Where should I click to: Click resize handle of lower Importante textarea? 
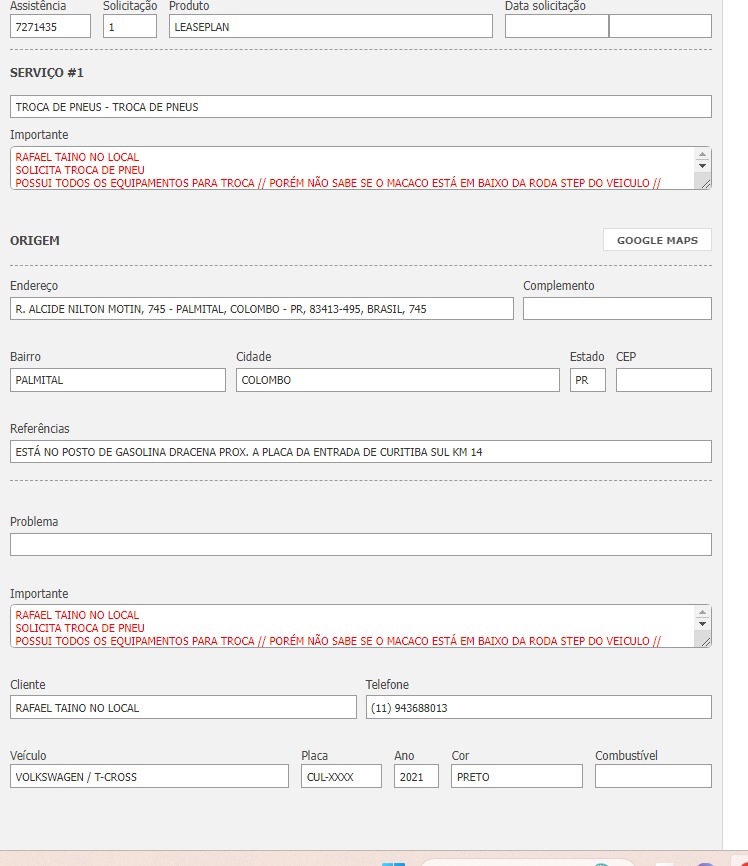pos(706,641)
